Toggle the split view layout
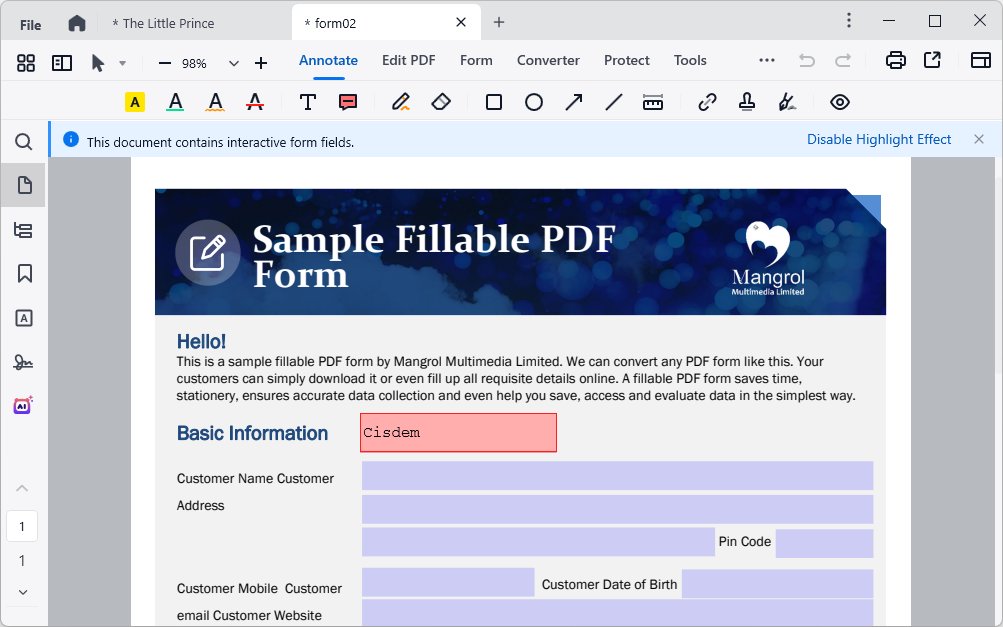The height and width of the screenshot is (627, 1003). point(62,63)
